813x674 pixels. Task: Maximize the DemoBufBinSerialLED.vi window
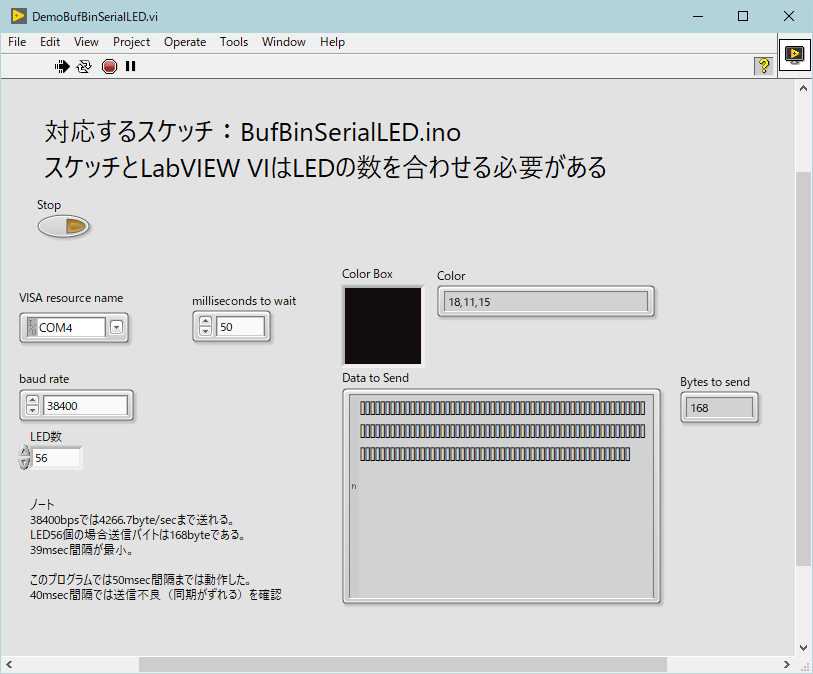pos(743,16)
